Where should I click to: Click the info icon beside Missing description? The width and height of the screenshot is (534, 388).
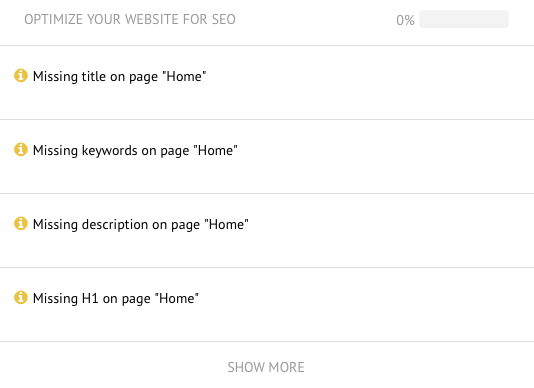(20, 223)
